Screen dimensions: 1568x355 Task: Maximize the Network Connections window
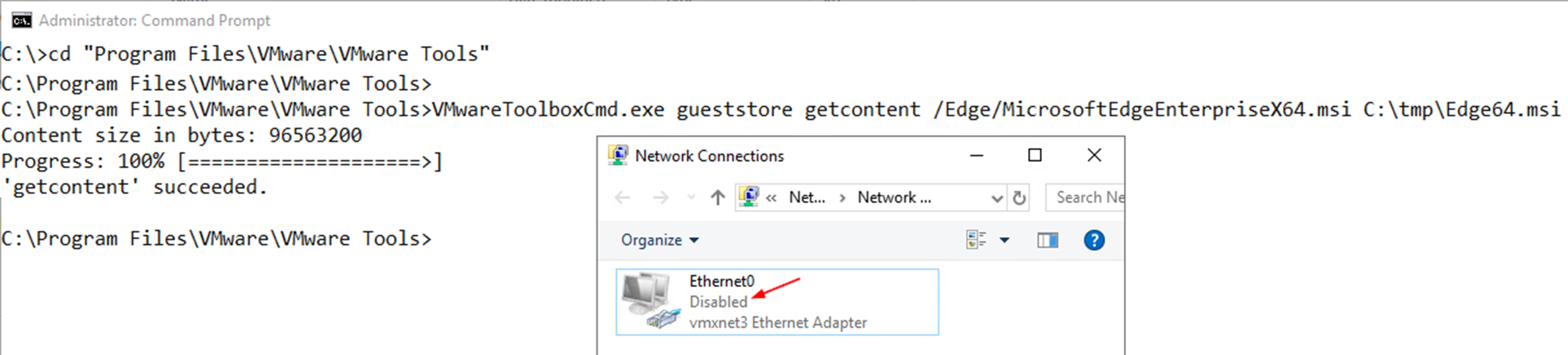click(x=1035, y=155)
